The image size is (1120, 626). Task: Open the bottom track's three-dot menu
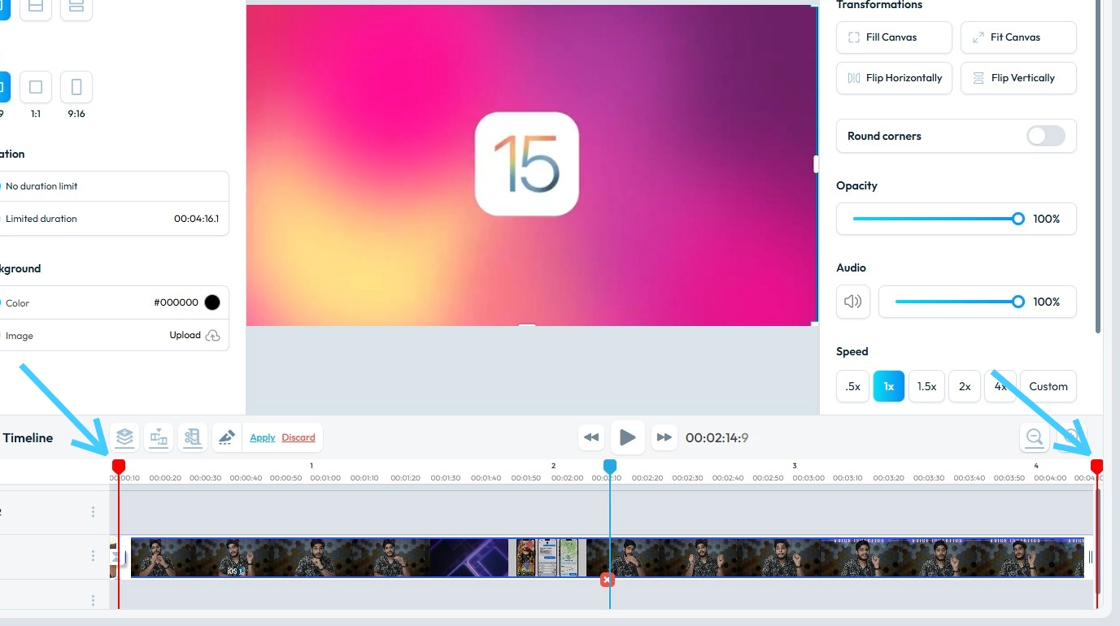[93, 600]
